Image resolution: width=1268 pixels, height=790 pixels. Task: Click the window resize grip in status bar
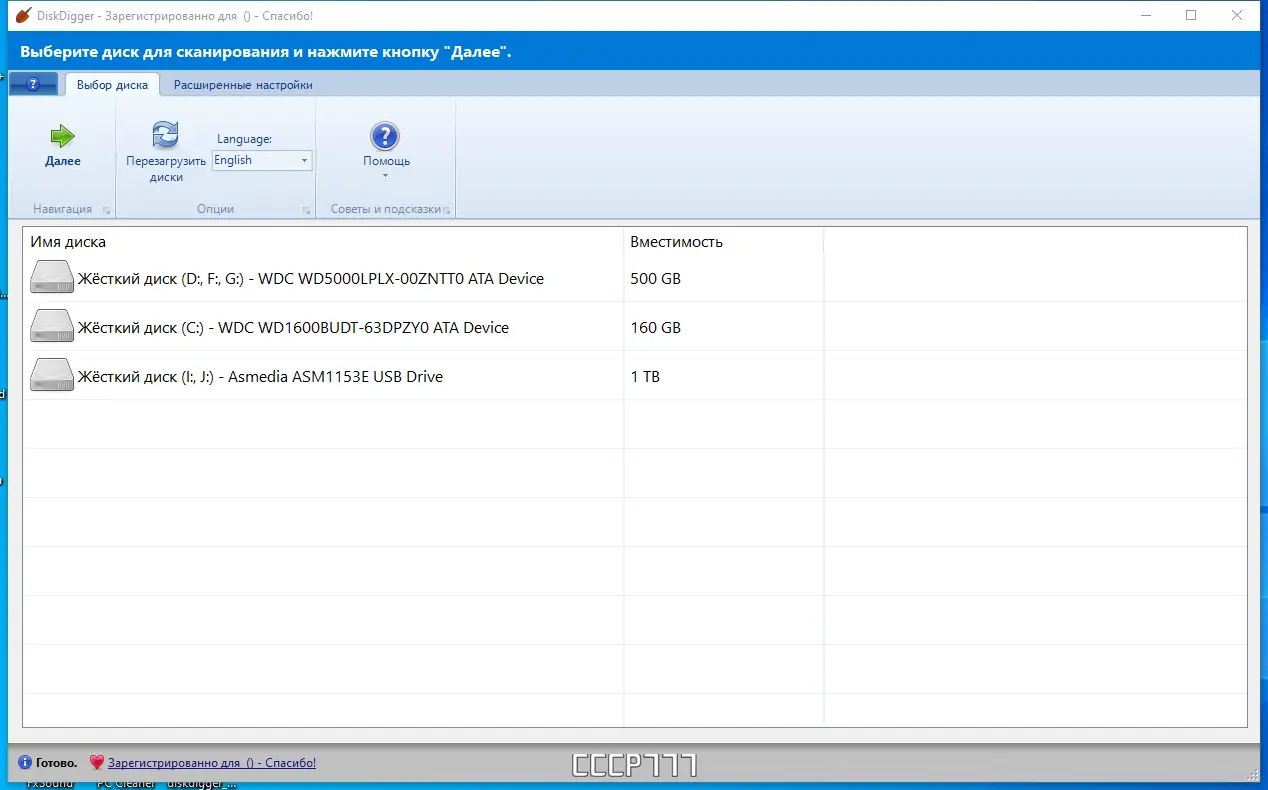pyautogui.click(x=1253, y=774)
